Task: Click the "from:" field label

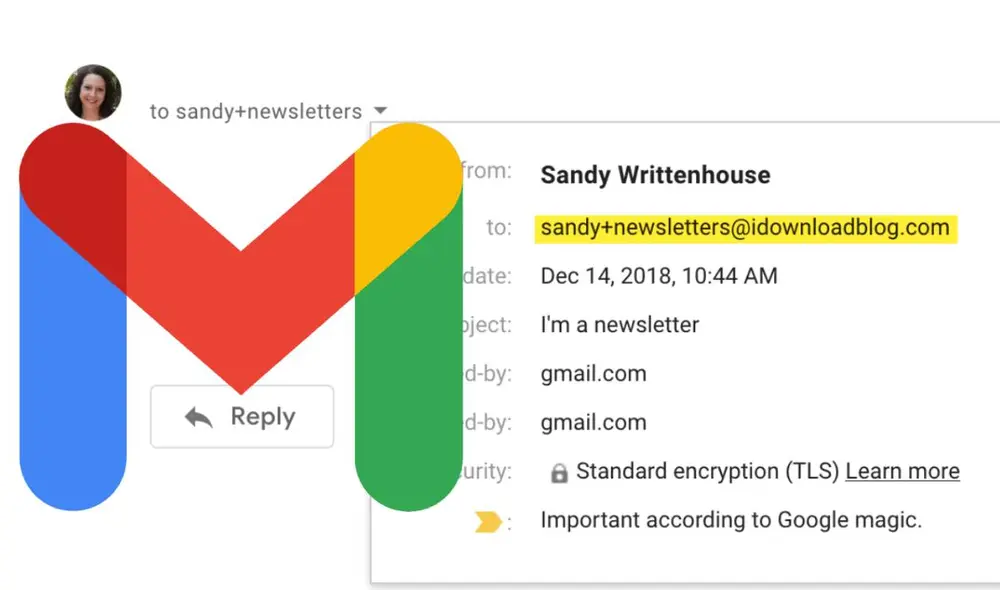Action: pyautogui.click(x=487, y=172)
